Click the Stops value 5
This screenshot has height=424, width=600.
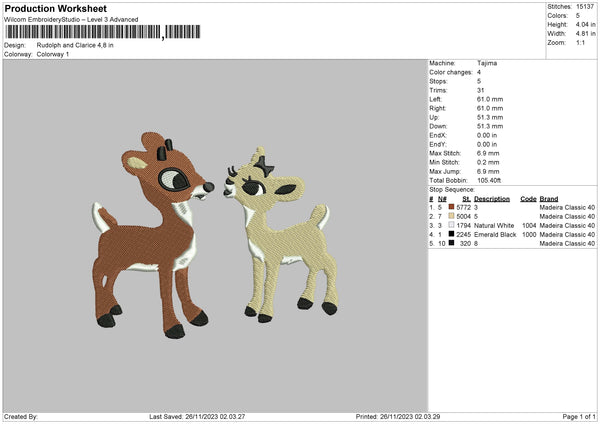click(x=479, y=81)
